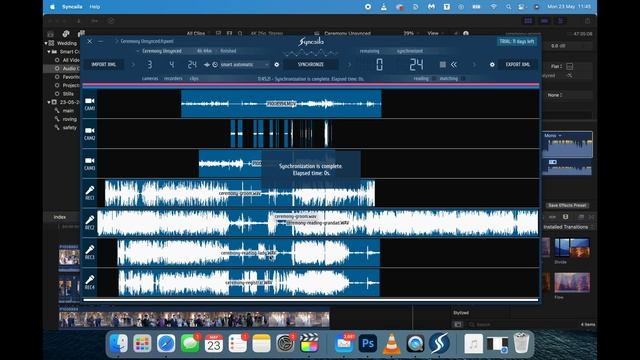Open export settings gear next to EXPORT XML

point(492,64)
